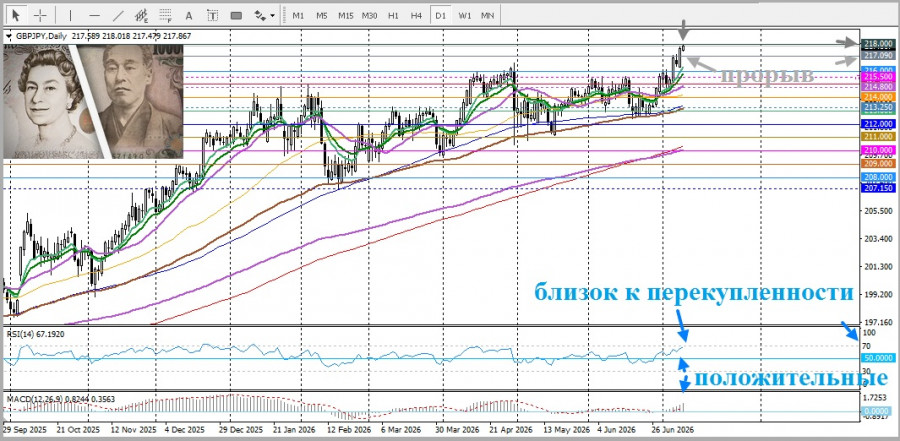Expand the GBPJPY,Daily chart title arrow

pyautogui.click(x=8, y=36)
